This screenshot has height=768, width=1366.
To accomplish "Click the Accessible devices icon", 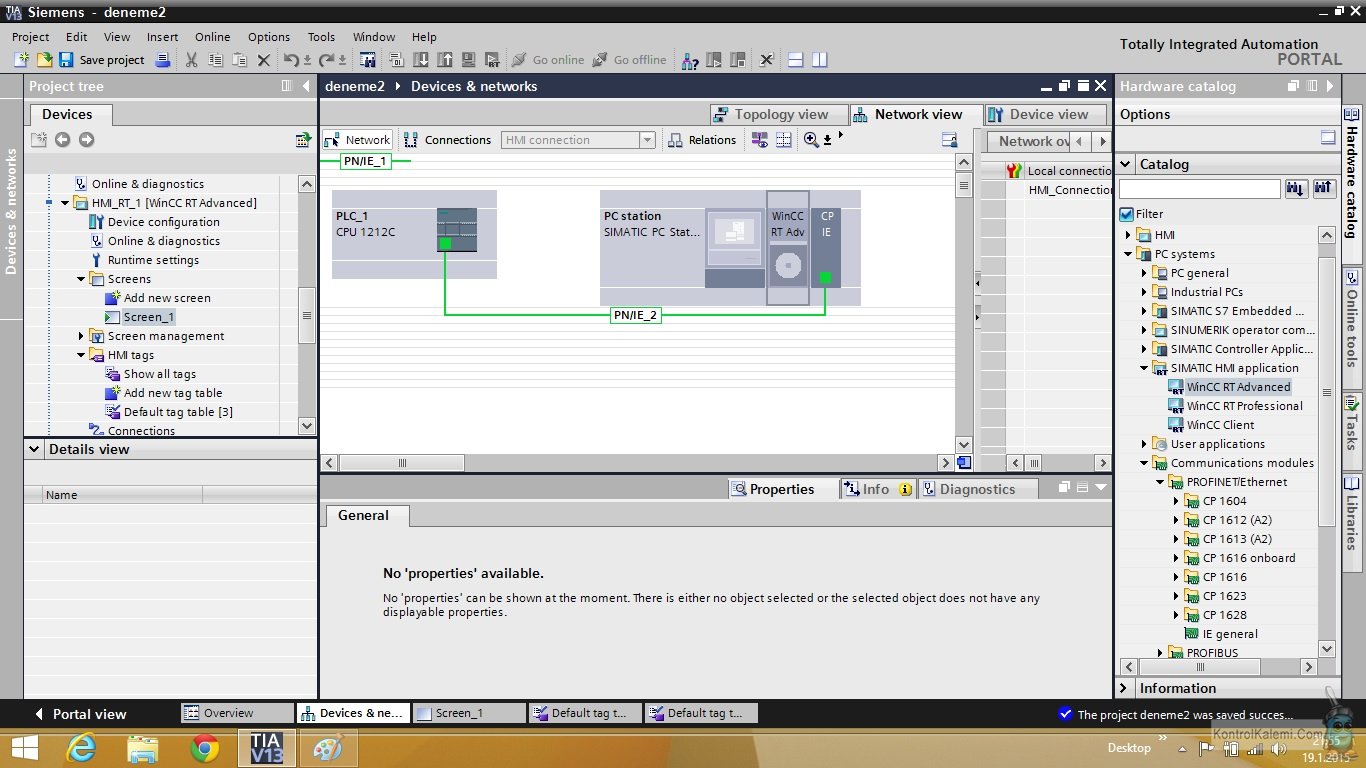I will pos(691,60).
